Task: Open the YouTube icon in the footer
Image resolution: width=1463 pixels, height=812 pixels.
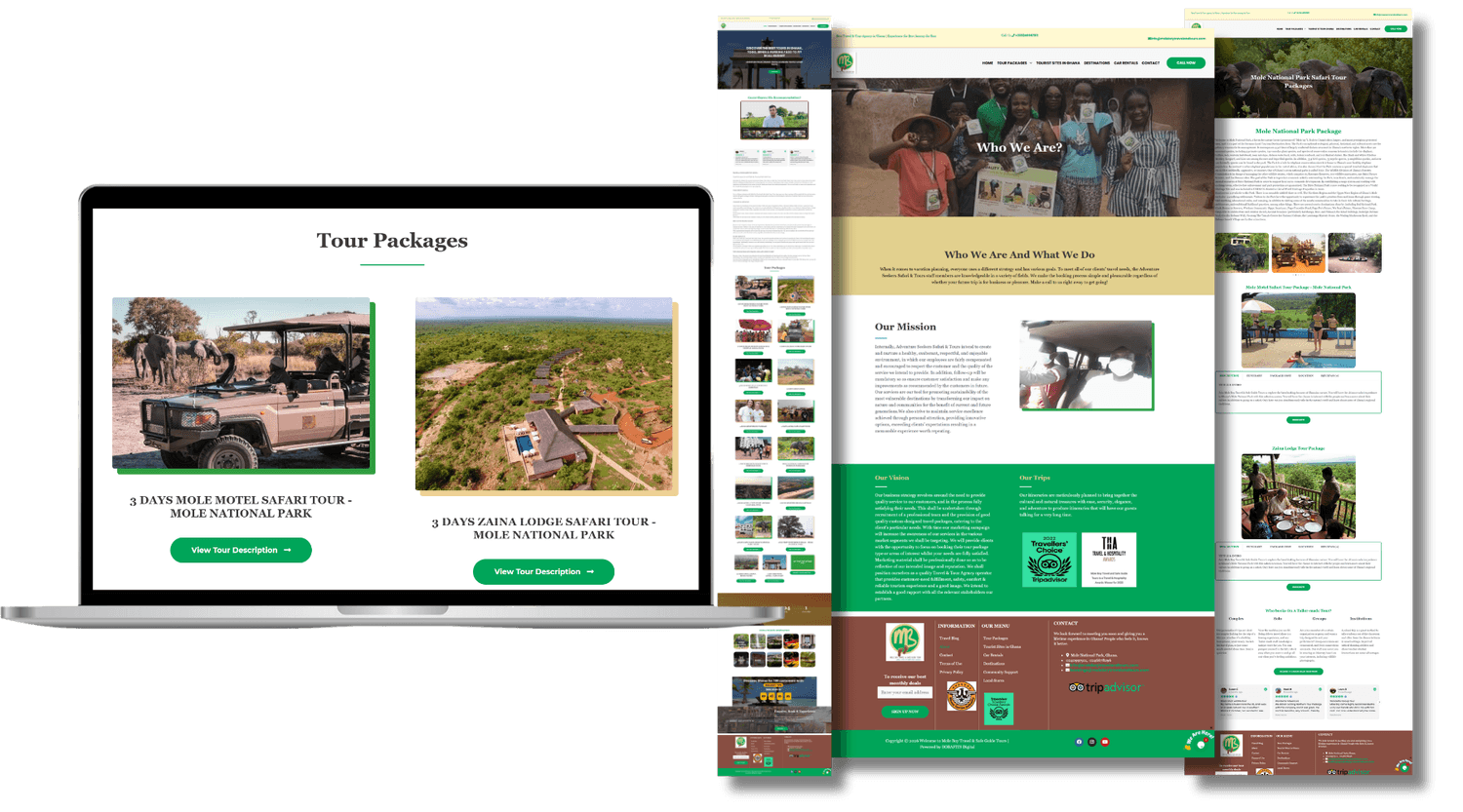Action: coord(1104,742)
